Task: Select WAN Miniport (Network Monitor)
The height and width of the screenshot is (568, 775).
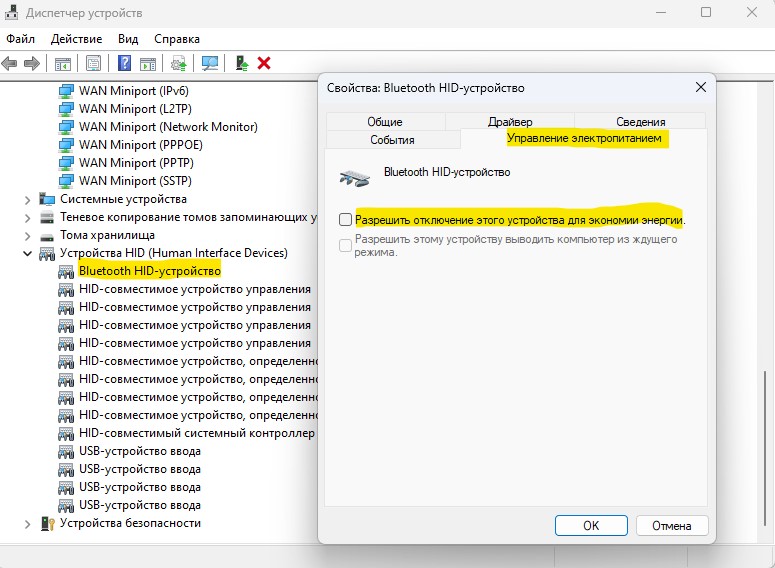Action: pos(168,127)
